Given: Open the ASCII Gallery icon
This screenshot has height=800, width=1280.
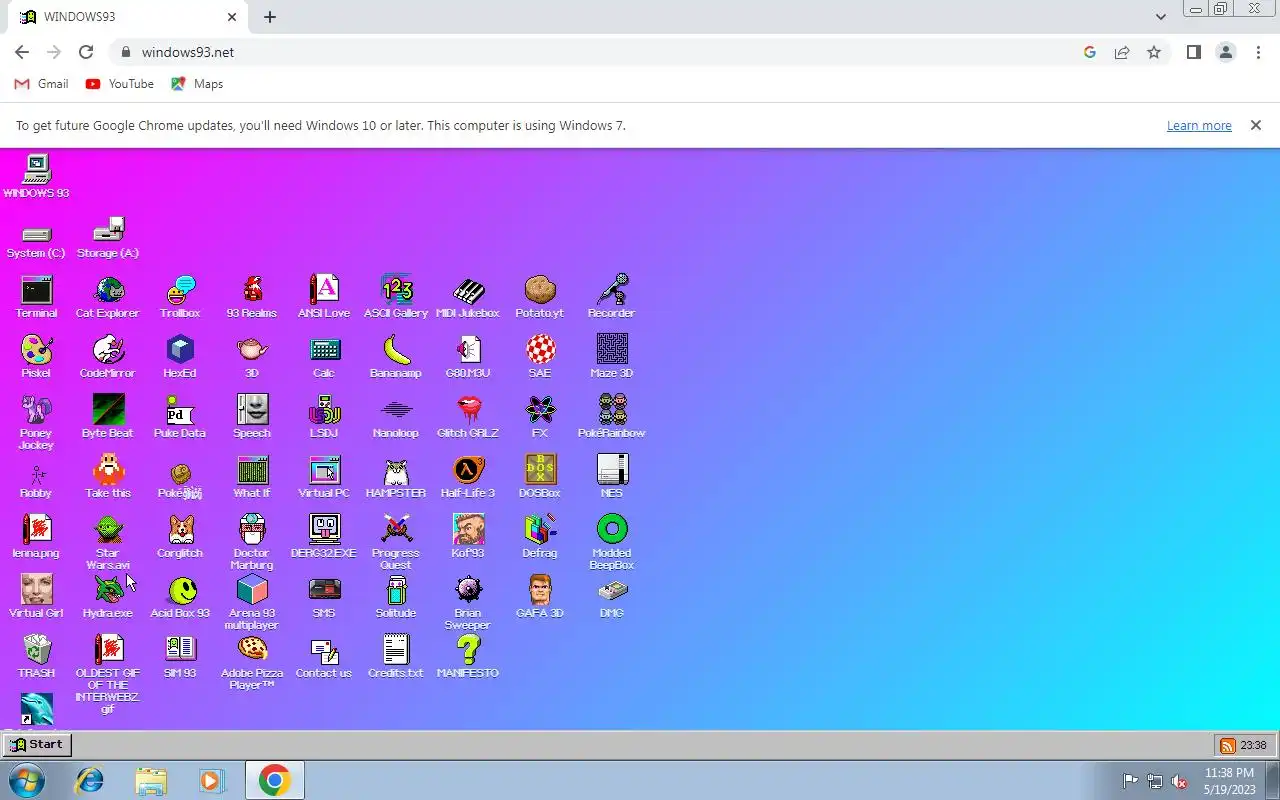Looking at the screenshot, I should pyautogui.click(x=396, y=297).
